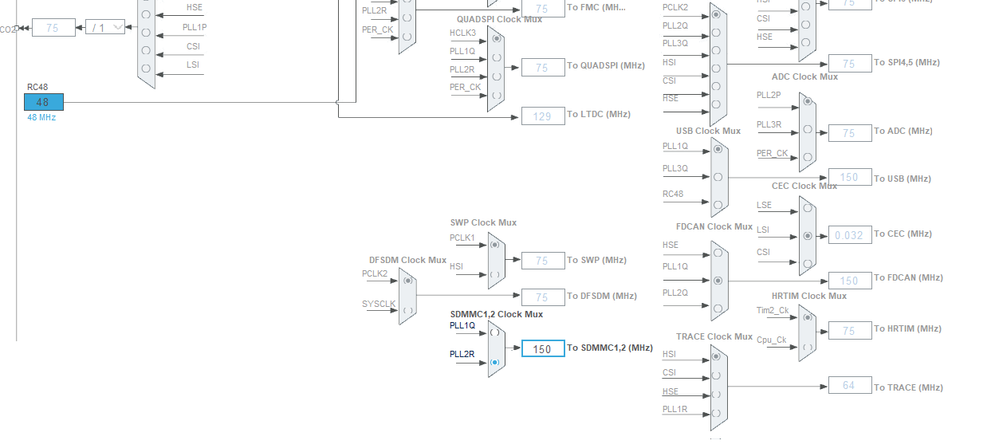The height and width of the screenshot is (444, 999).
Task: Select HSI in SWP Clock Mux
Action: pyautogui.click(x=496, y=275)
